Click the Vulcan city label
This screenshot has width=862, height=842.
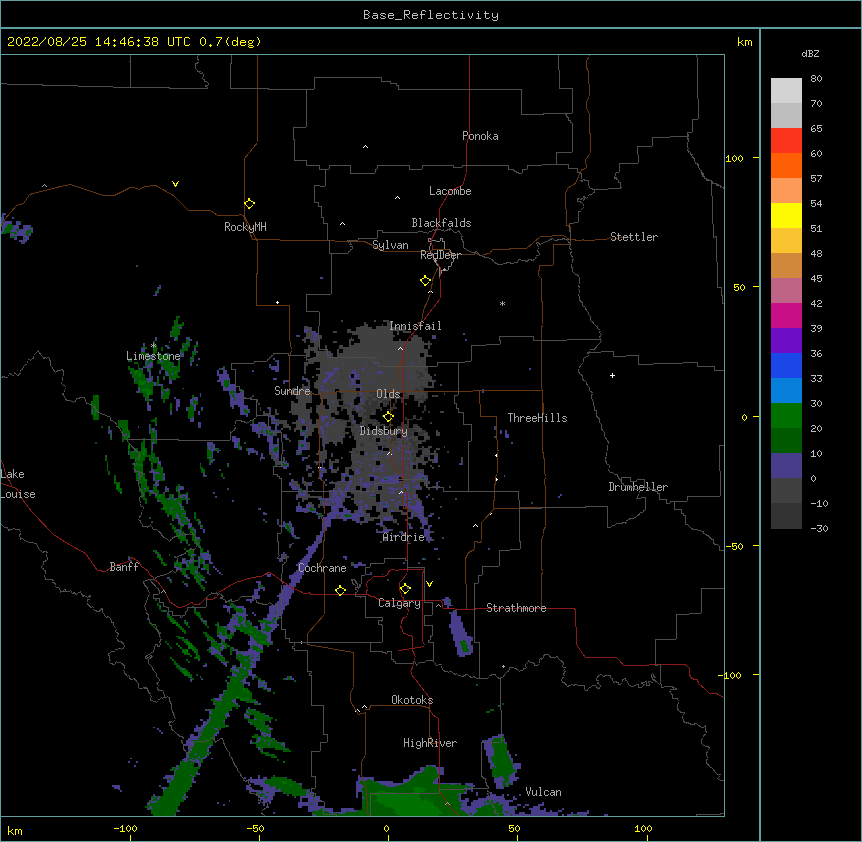[543, 792]
